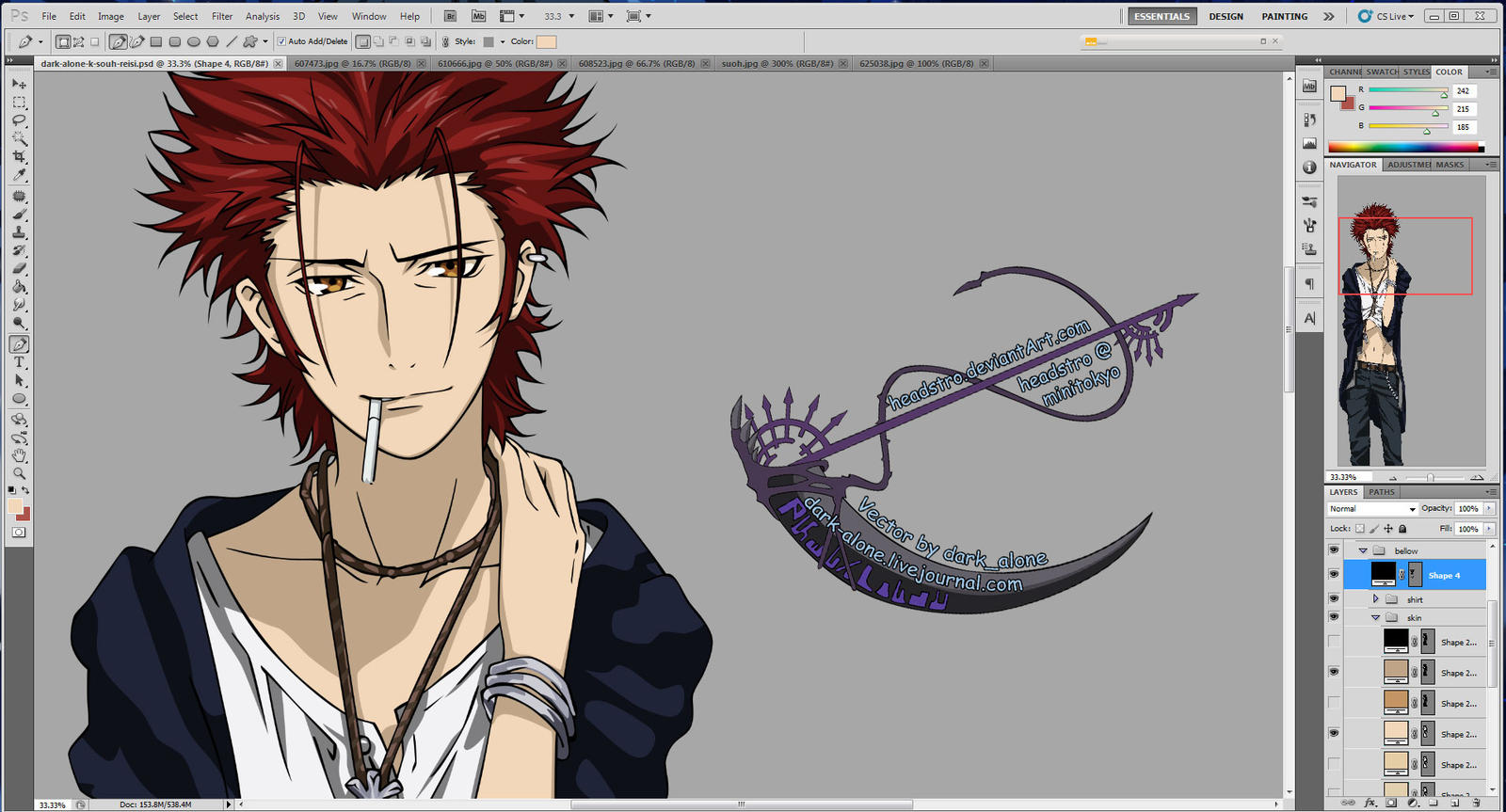This screenshot has height=812, width=1506.
Task: Open the blend mode Normal dropdown
Action: tap(1371, 509)
